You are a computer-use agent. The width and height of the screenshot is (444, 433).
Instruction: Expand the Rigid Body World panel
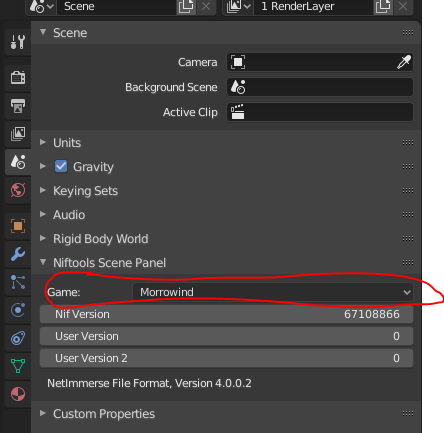[43, 238]
